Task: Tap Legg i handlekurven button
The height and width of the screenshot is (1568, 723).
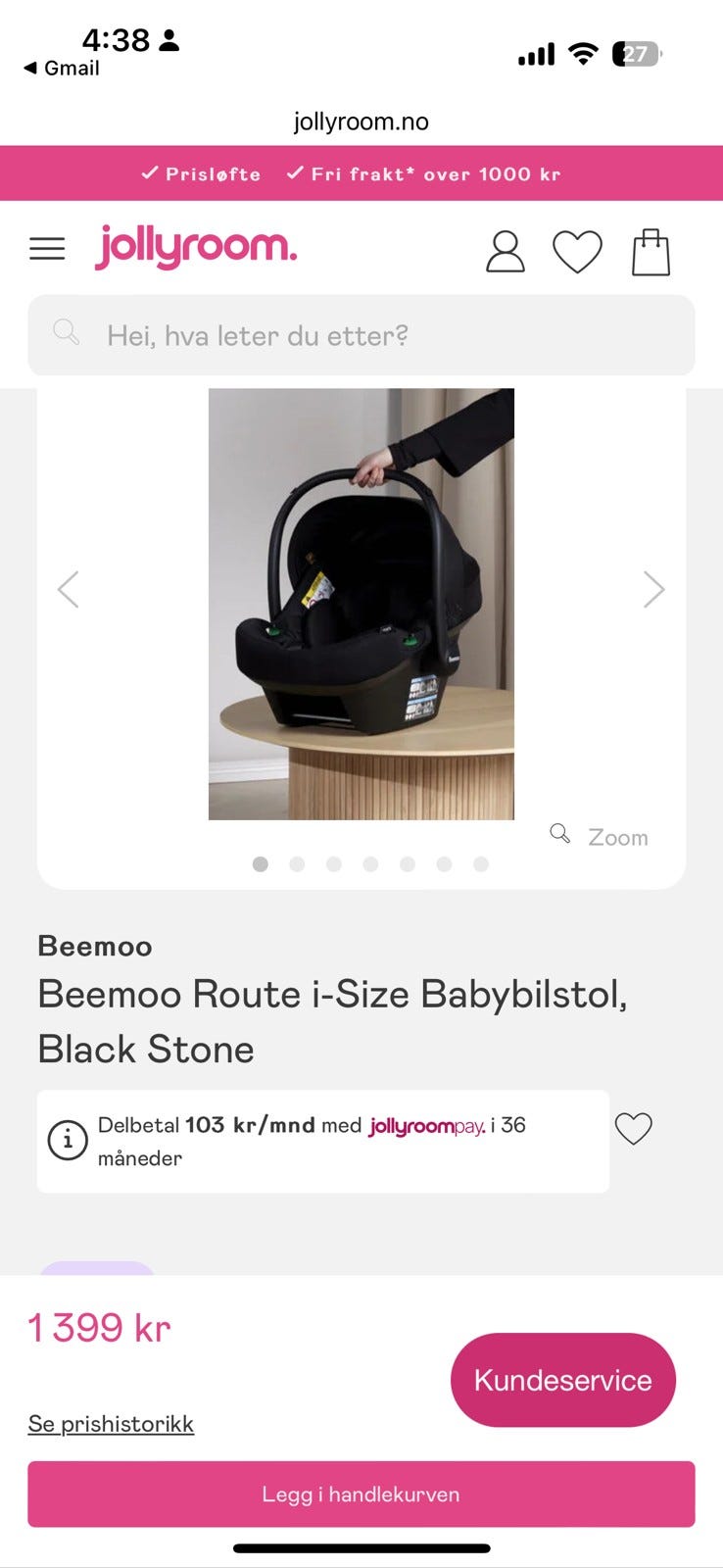Action: 361,1494
